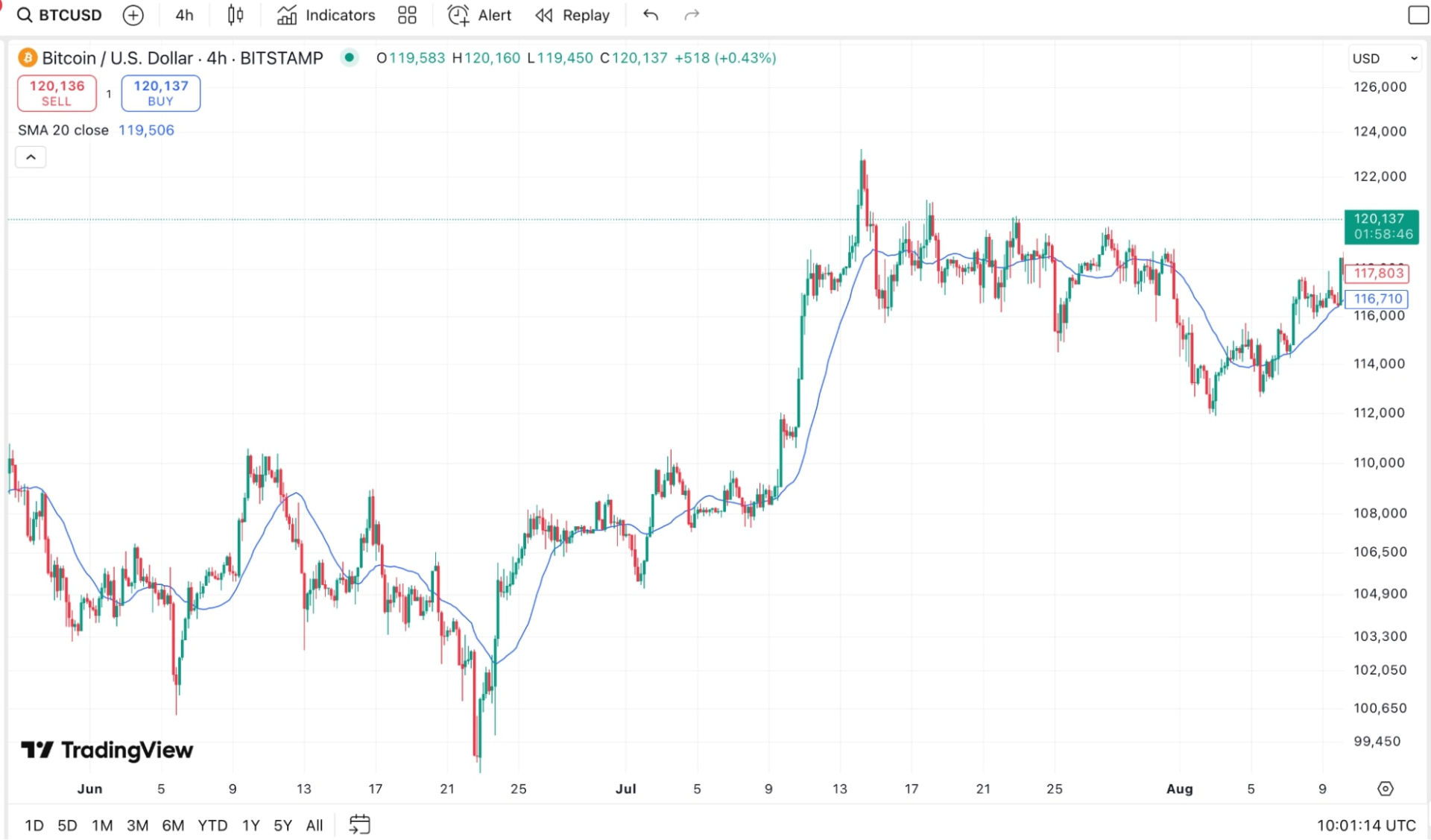Switch to the 1D timeframe
This screenshot has height=840, width=1431.
click(34, 825)
